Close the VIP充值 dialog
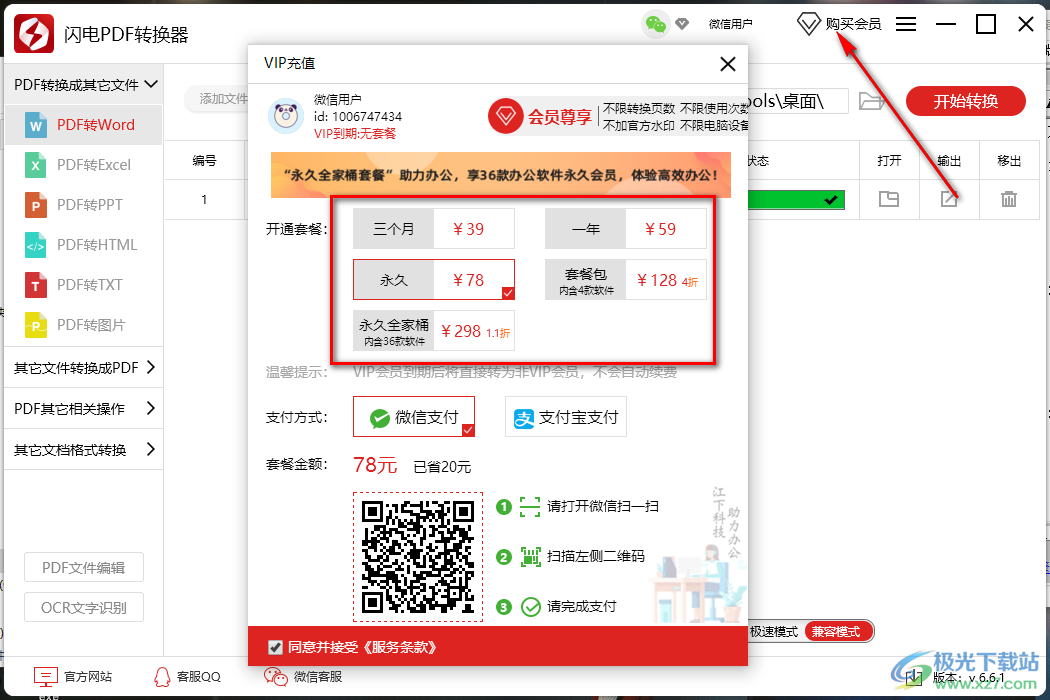1050x700 pixels. (x=727, y=64)
